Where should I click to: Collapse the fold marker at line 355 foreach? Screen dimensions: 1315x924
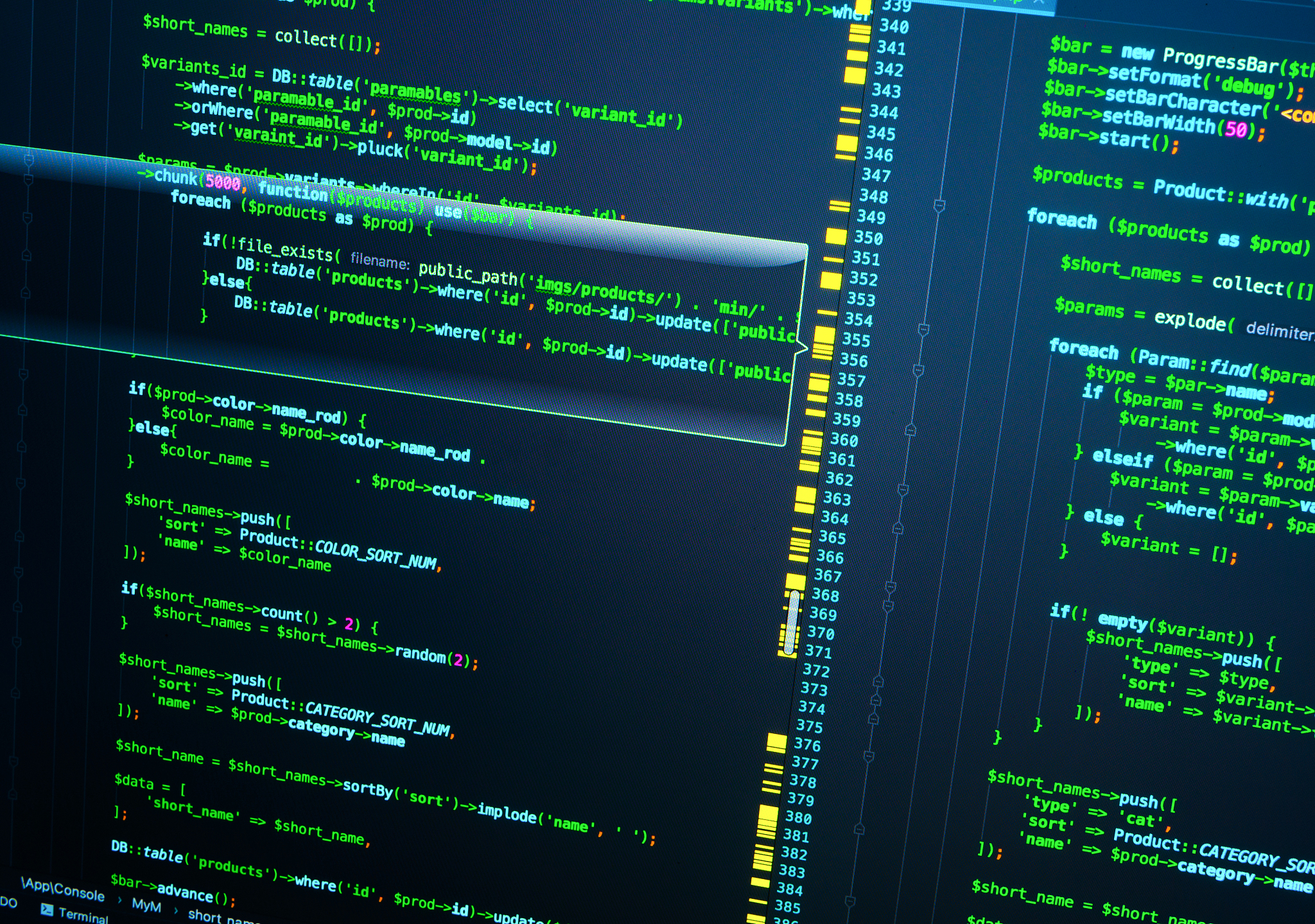coord(923,330)
